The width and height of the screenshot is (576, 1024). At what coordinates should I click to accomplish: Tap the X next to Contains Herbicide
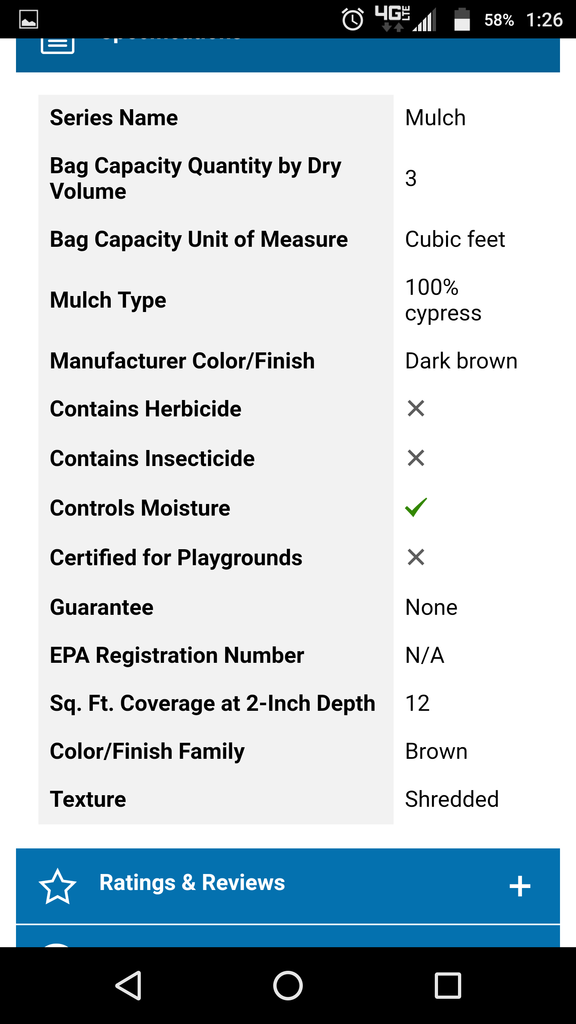[x=415, y=409]
